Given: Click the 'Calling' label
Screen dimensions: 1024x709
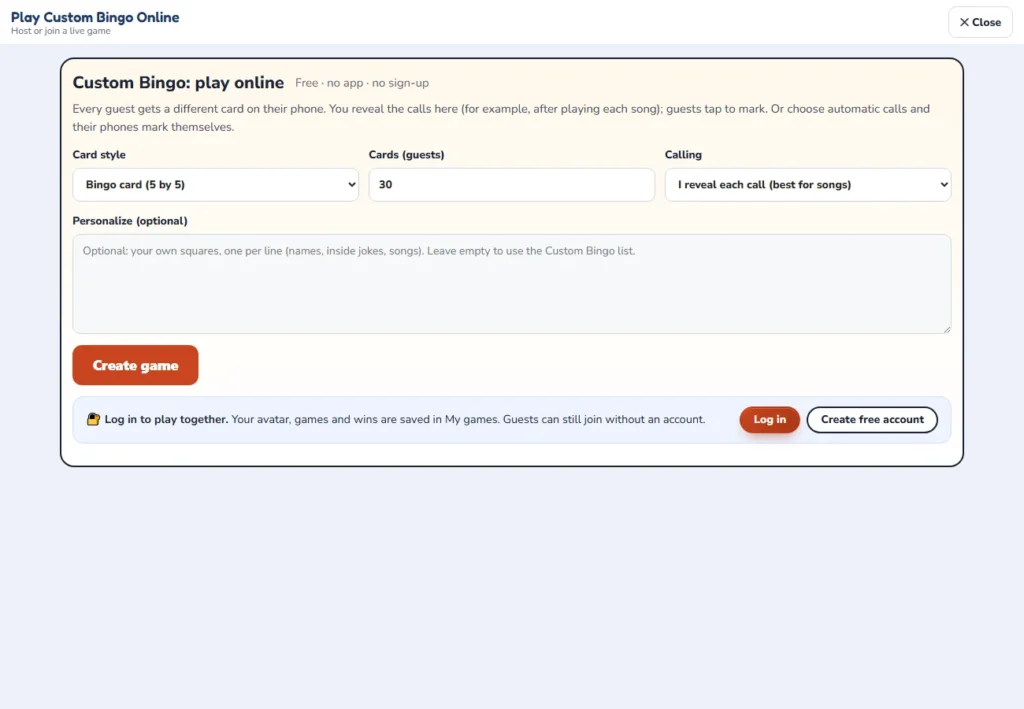Looking at the screenshot, I should [x=683, y=155].
